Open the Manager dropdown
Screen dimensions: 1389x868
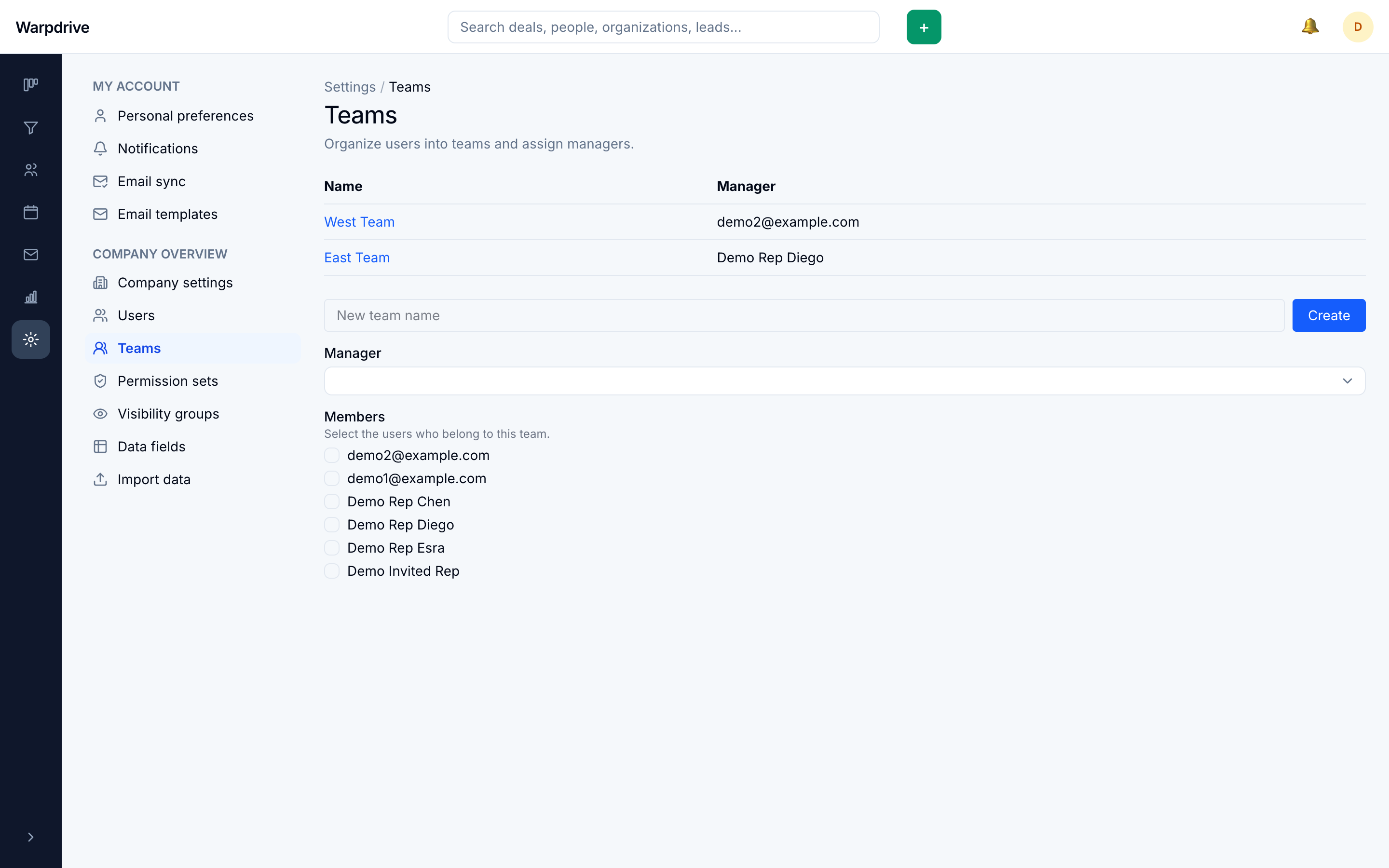point(845,381)
